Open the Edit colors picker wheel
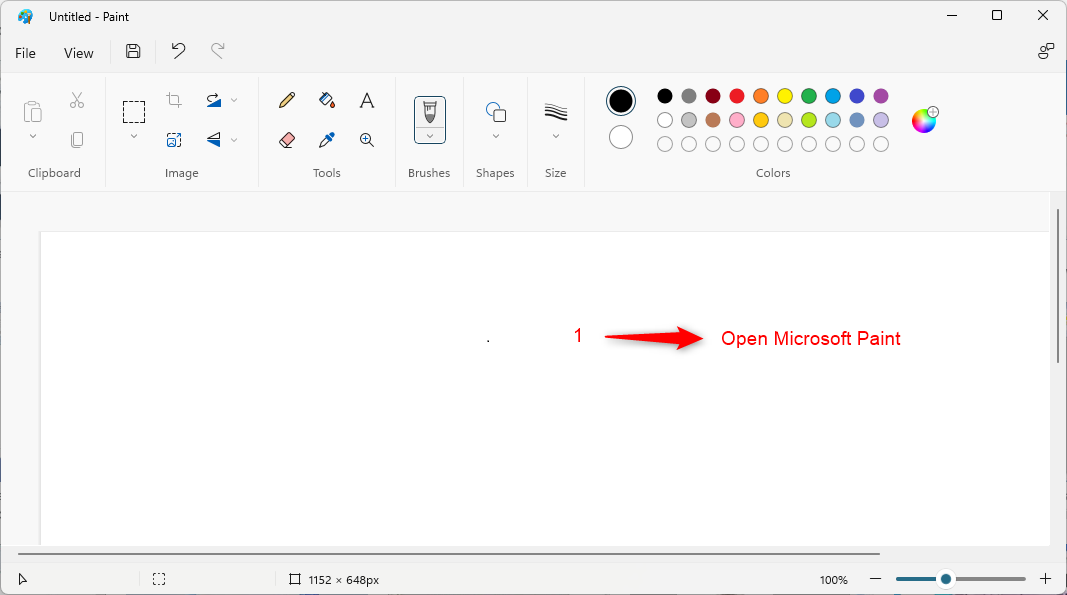The image size is (1067, 595). click(x=924, y=119)
